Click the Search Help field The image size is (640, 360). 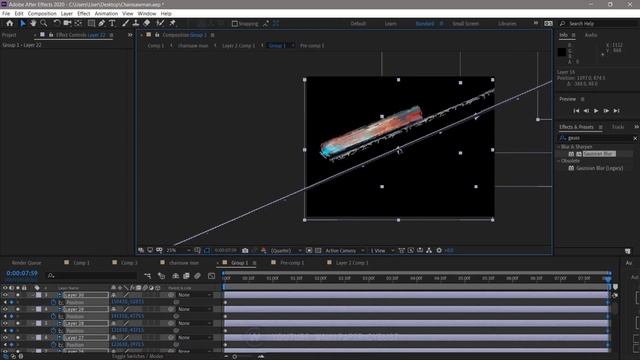(599, 24)
